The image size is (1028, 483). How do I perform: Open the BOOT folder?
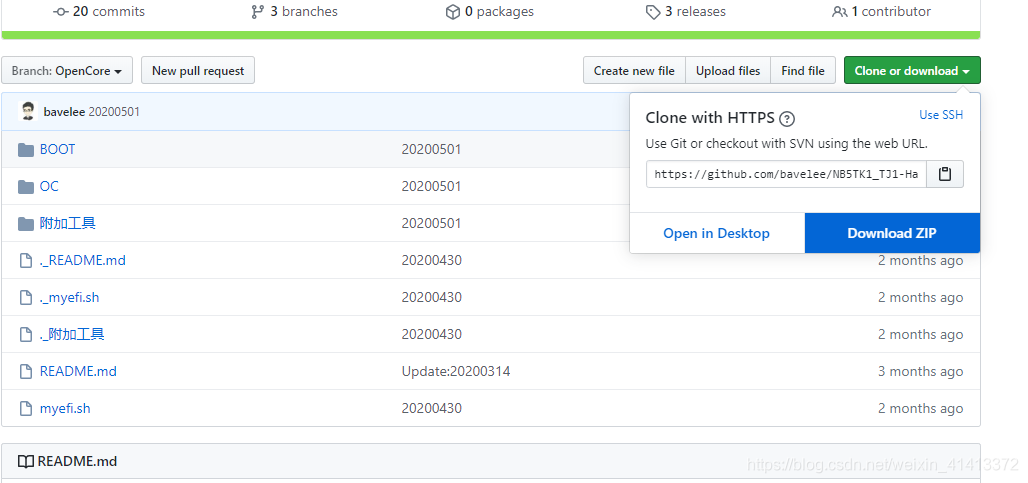tap(57, 149)
